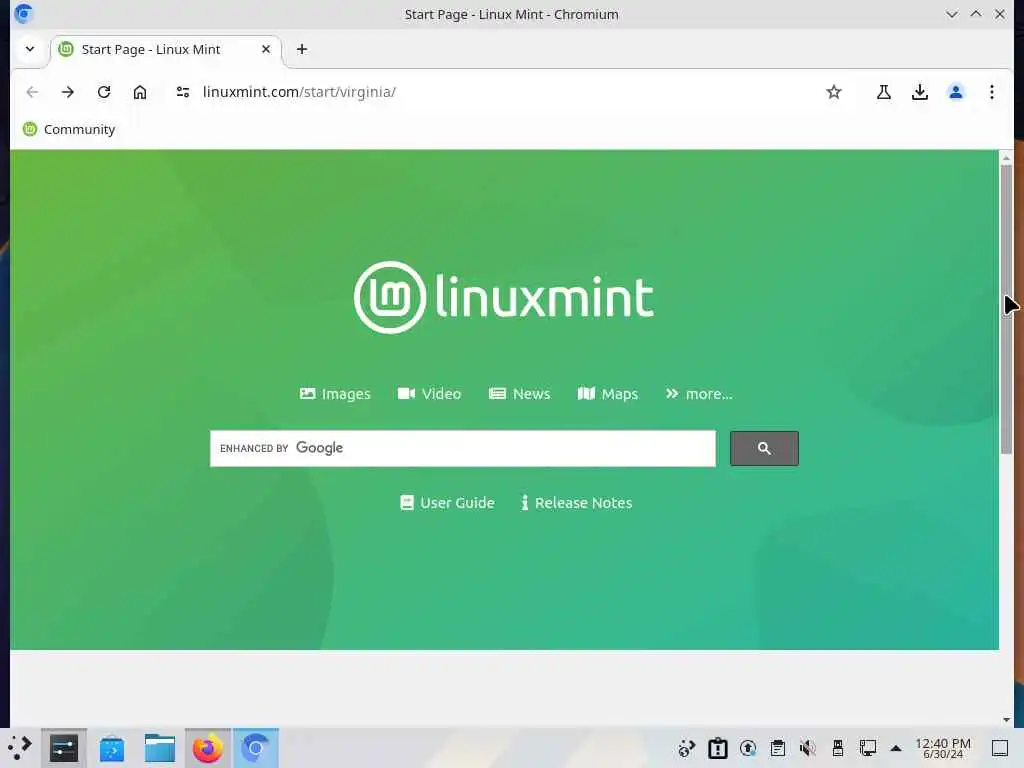This screenshot has height=768, width=1024.
Task: Expand hidden system tray icons arrow
Action: [x=896, y=748]
